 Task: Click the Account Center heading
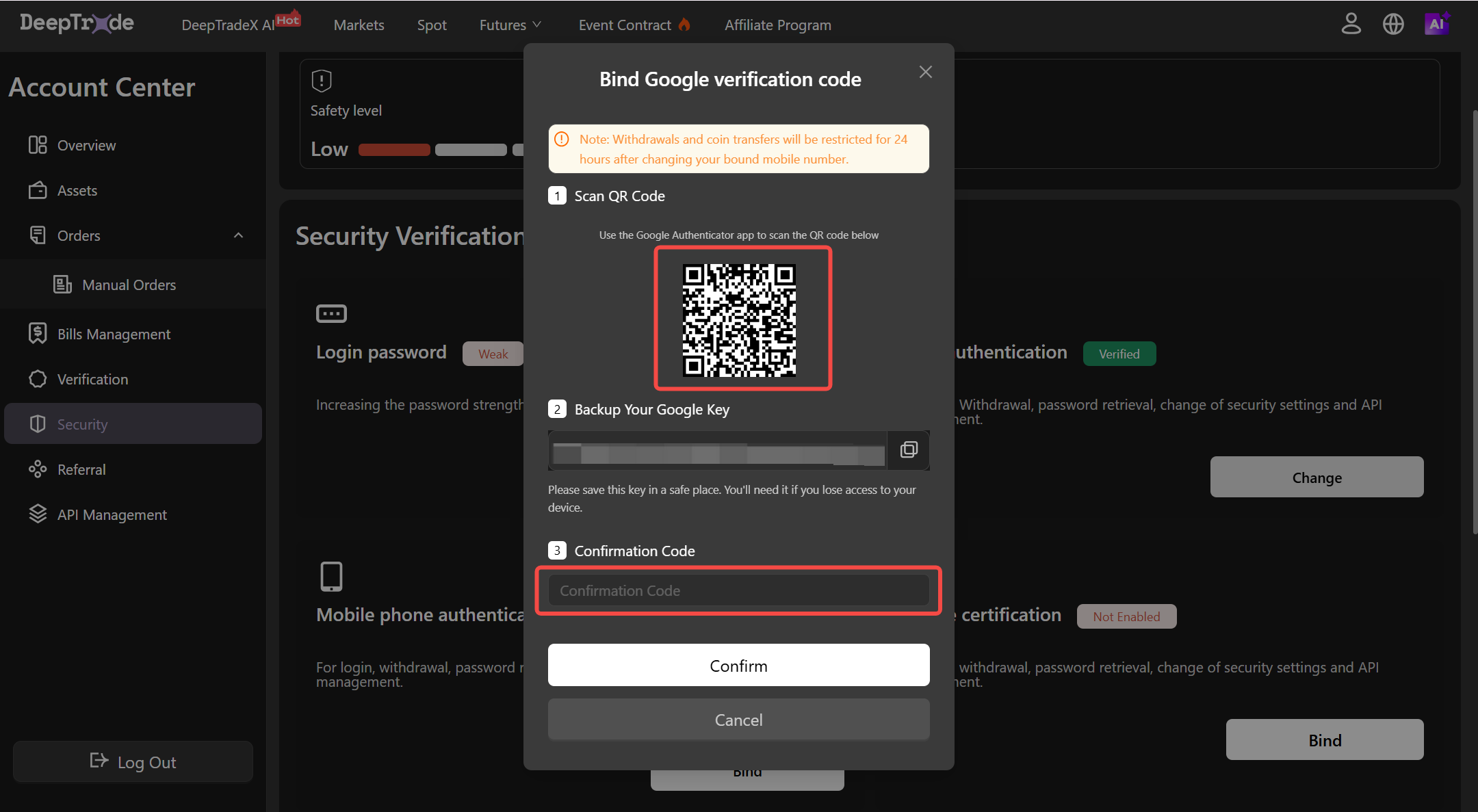[x=102, y=88]
